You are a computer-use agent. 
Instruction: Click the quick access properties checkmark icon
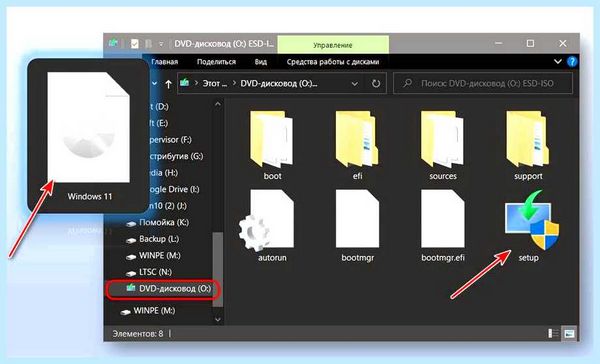pyautogui.click(x=134, y=44)
